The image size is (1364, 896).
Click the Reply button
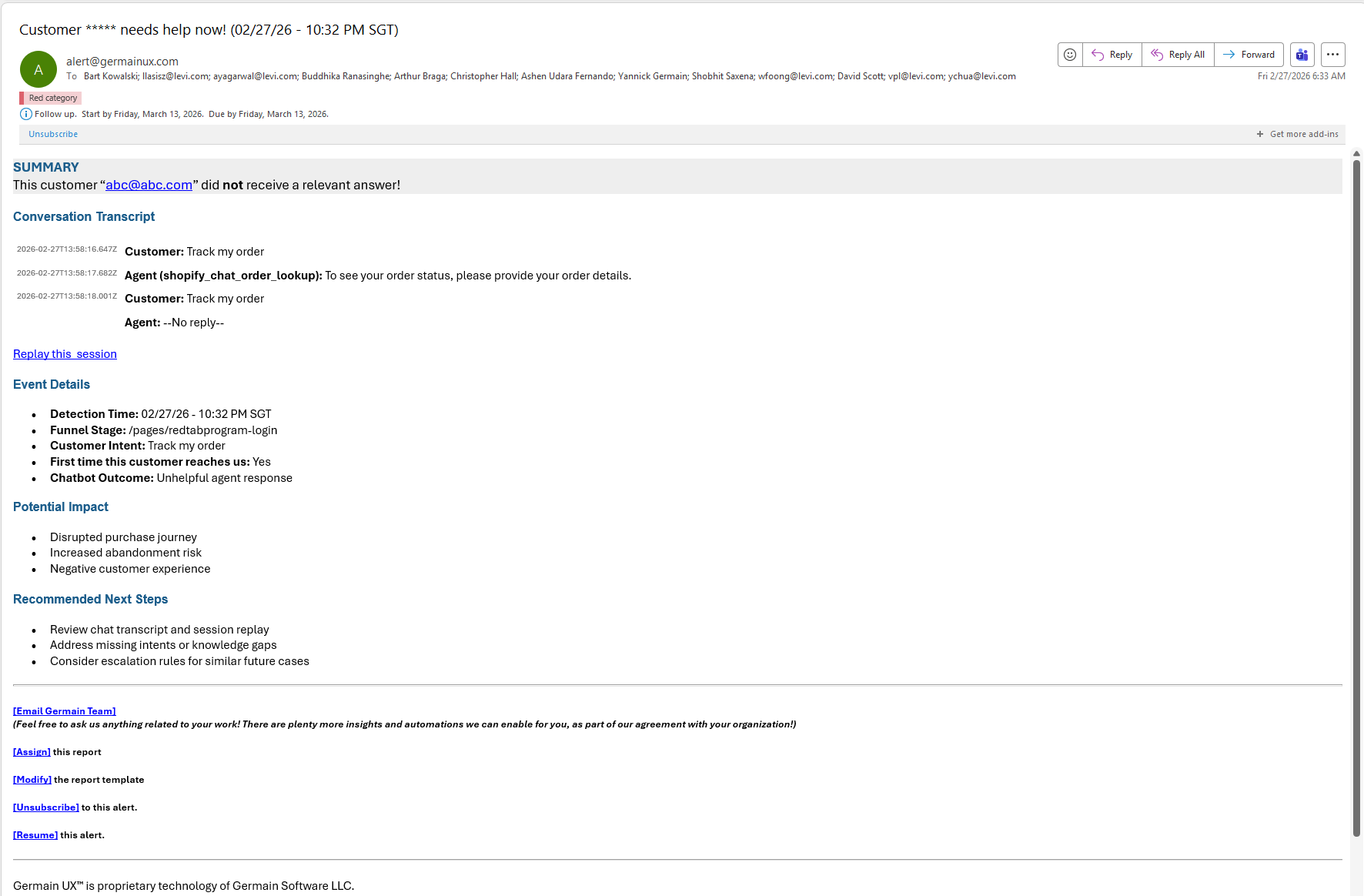(1112, 55)
